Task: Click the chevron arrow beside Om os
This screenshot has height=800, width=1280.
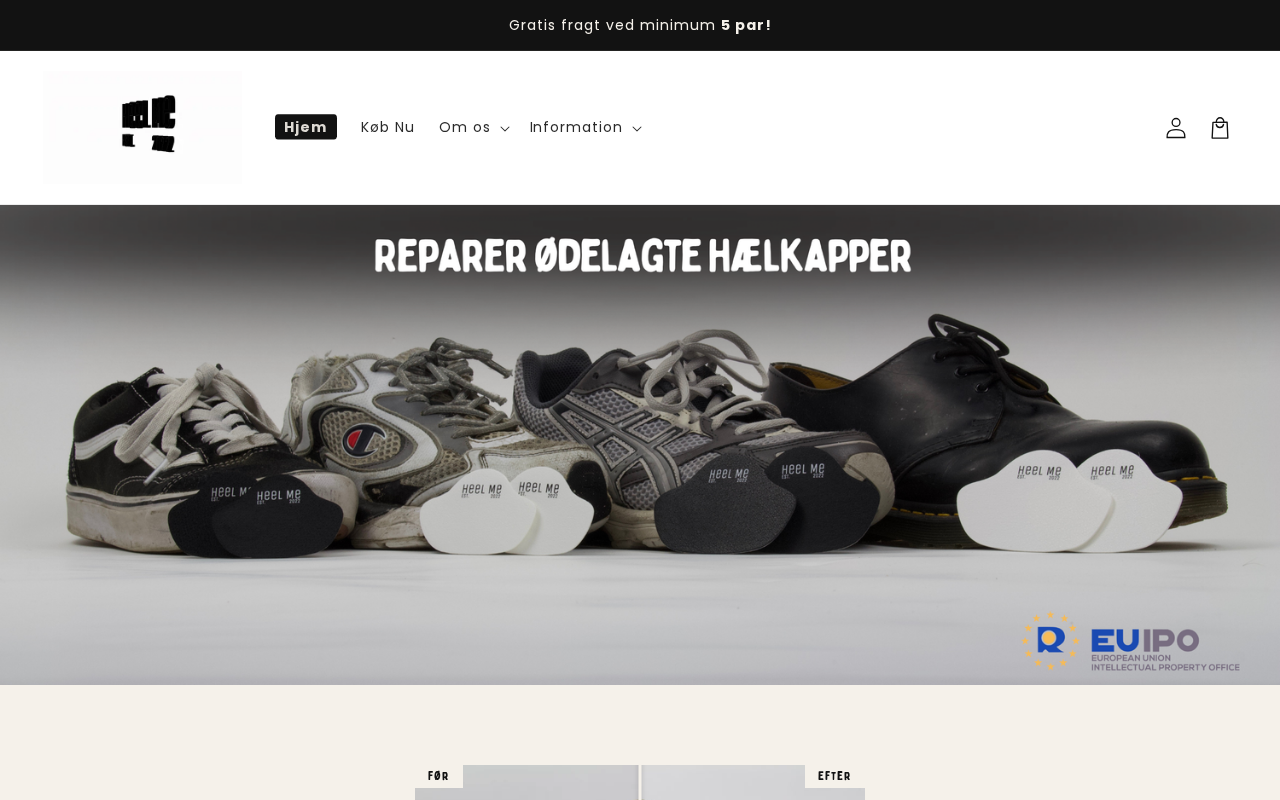Action: click(x=505, y=129)
